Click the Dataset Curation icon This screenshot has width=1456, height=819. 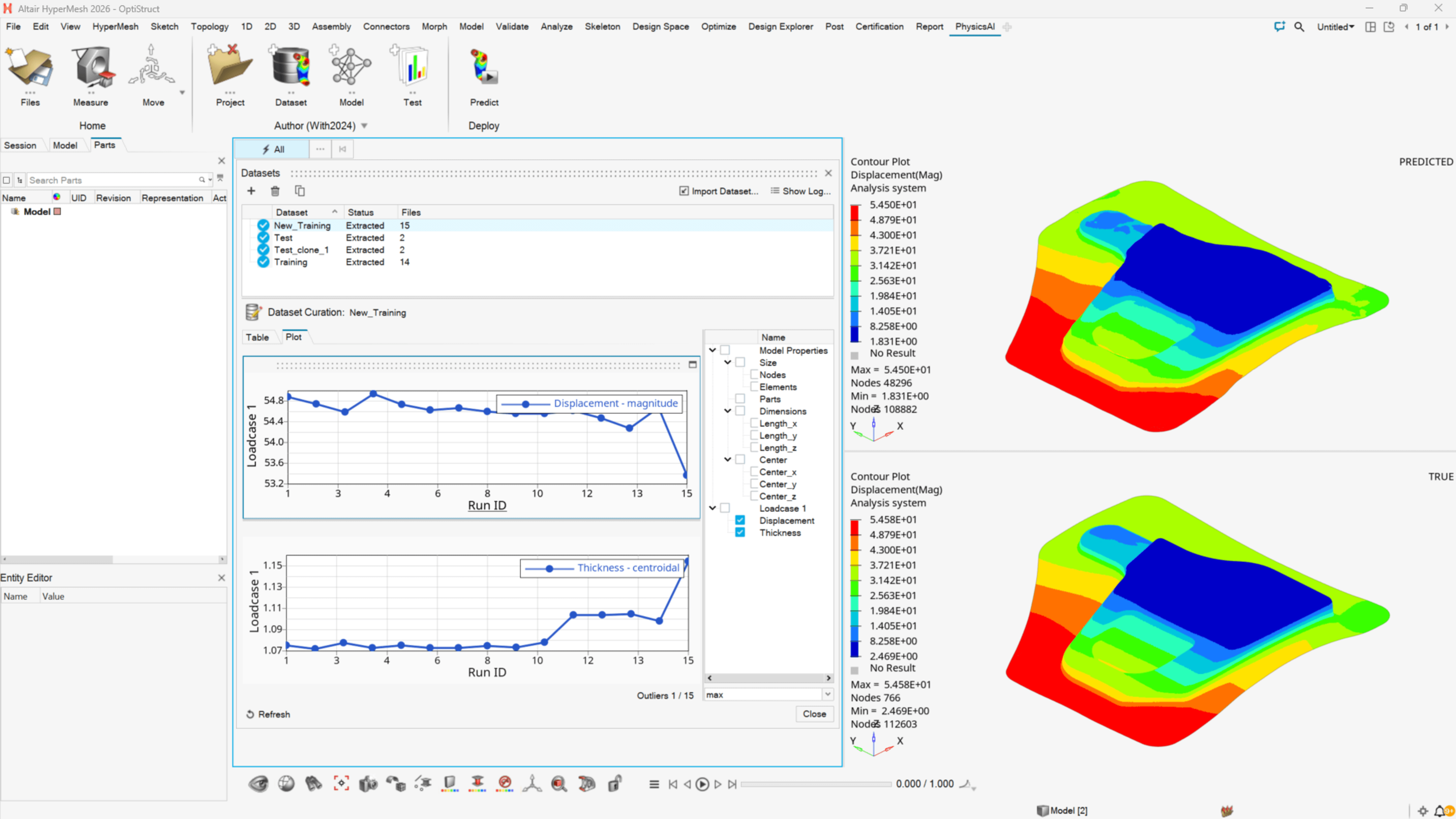coord(253,312)
